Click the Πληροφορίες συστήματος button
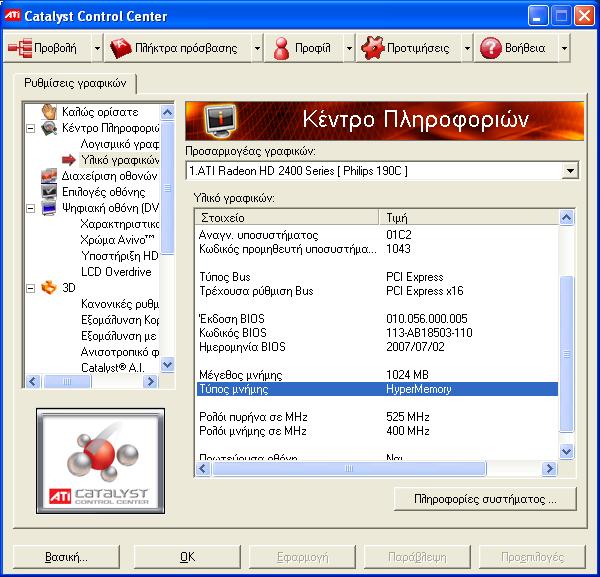This screenshot has height=577, width=600. (x=485, y=499)
